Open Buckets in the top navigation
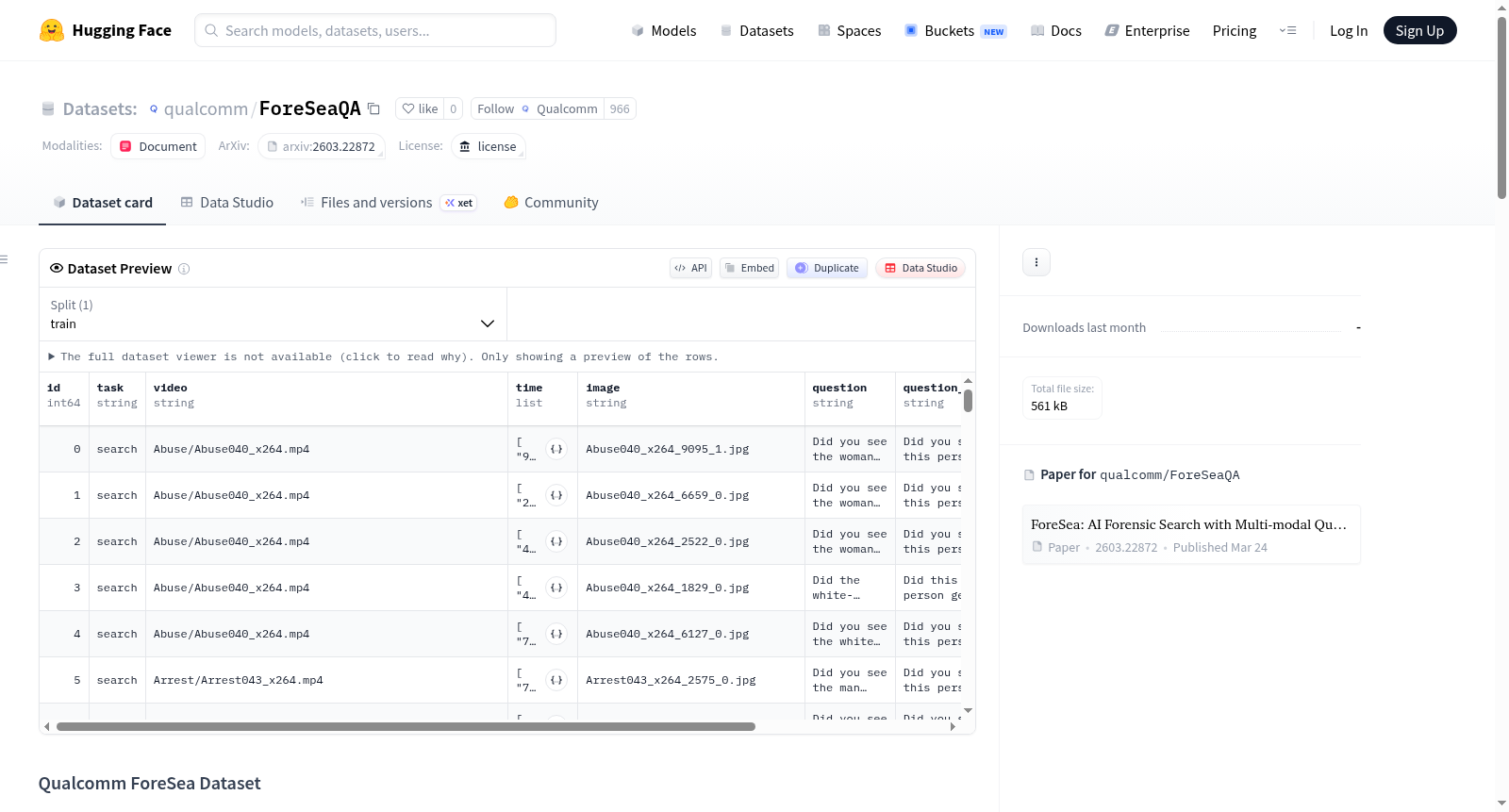The width and height of the screenshot is (1509, 812). coord(955,30)
